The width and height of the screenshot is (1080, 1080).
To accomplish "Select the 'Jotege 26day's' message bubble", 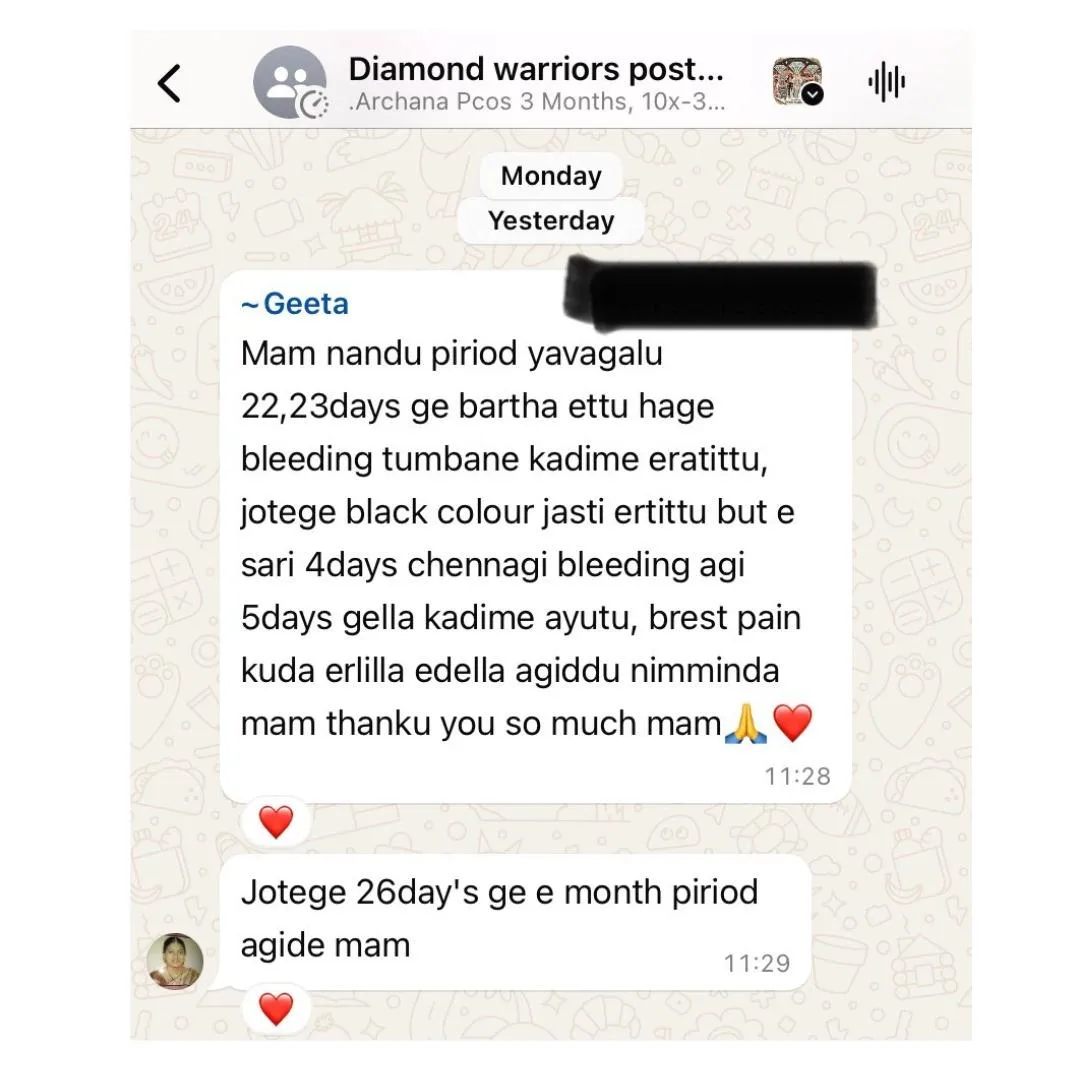I will click(515, 923).
